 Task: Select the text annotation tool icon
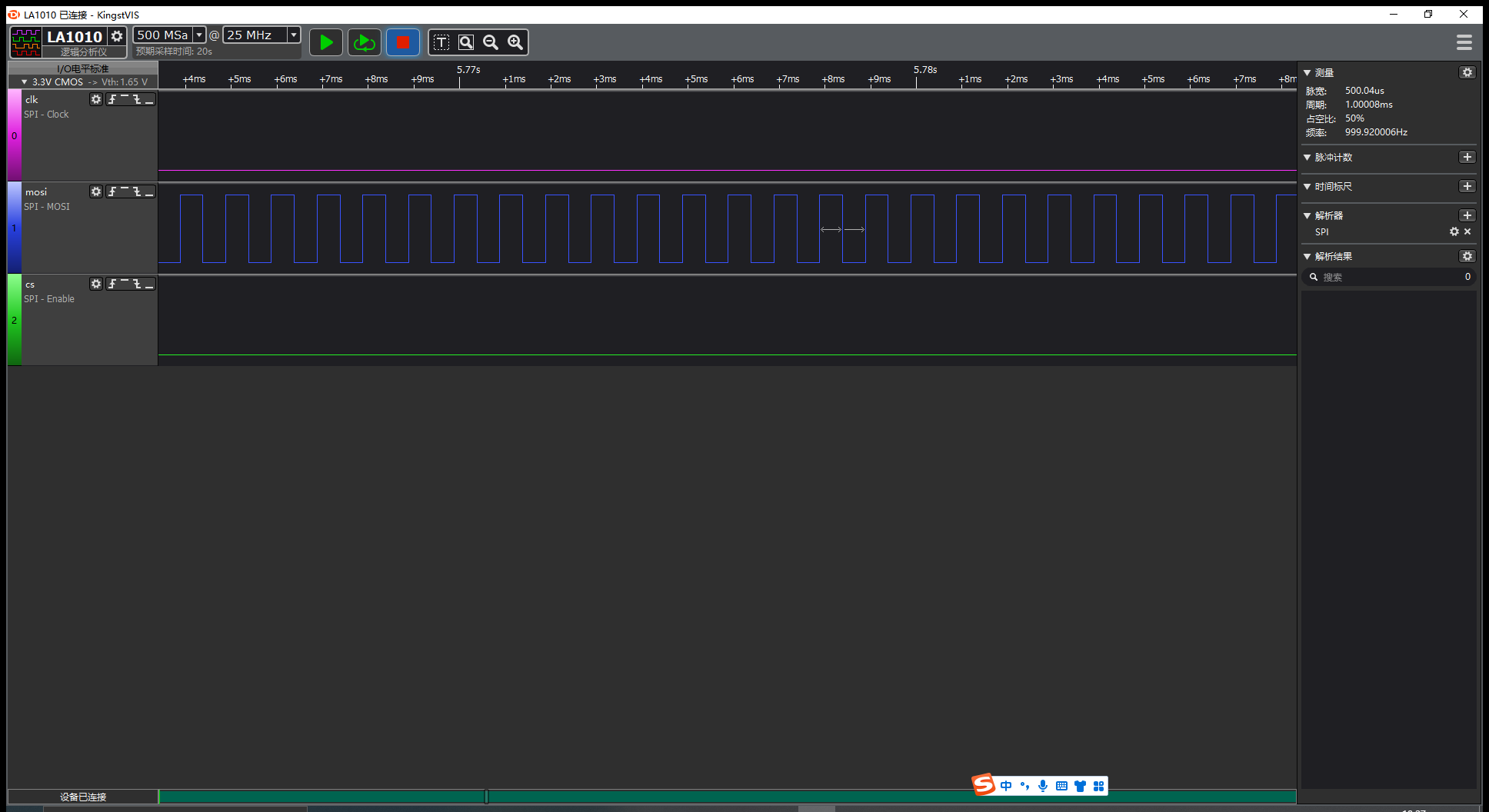click(x=441, y=42)
